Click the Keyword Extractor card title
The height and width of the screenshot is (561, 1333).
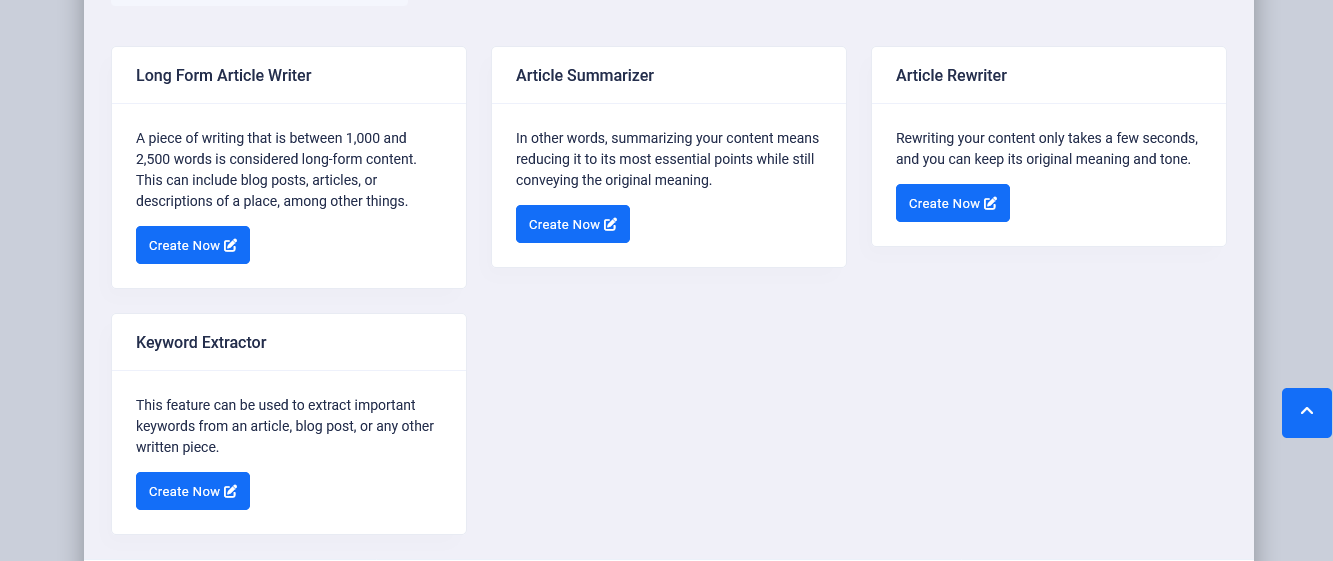pyautogui.click(x=201, y=342)
